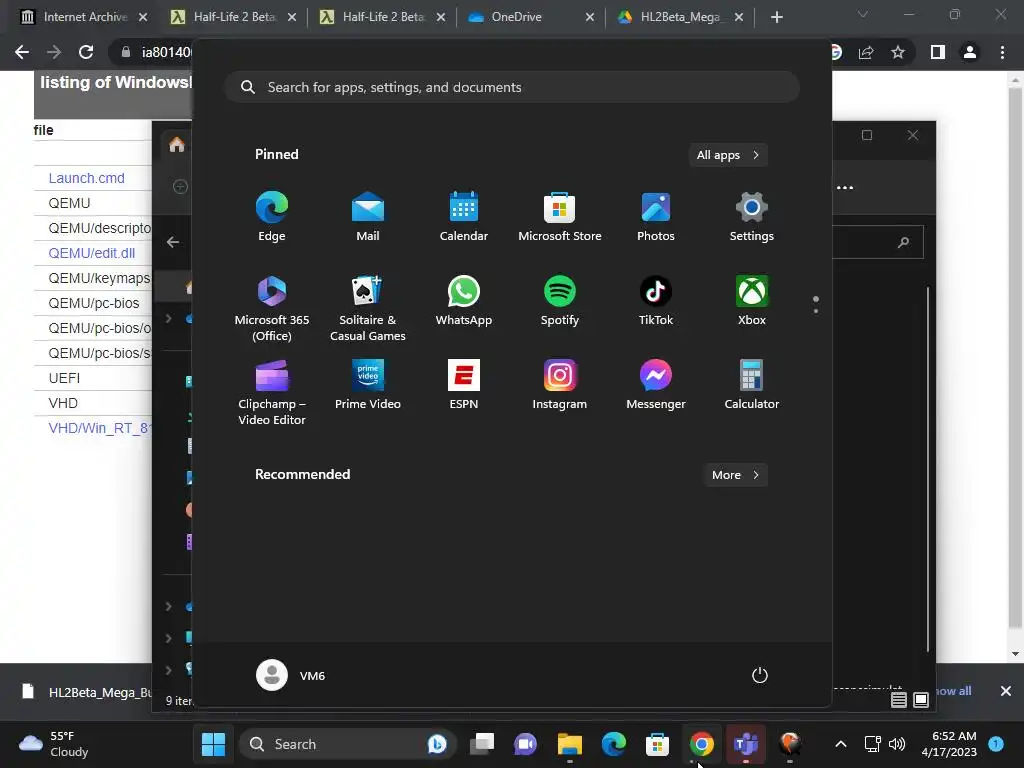Click the Start menu search box
Viewport: 1024px width, 768px height.
[x=512, y=87]
